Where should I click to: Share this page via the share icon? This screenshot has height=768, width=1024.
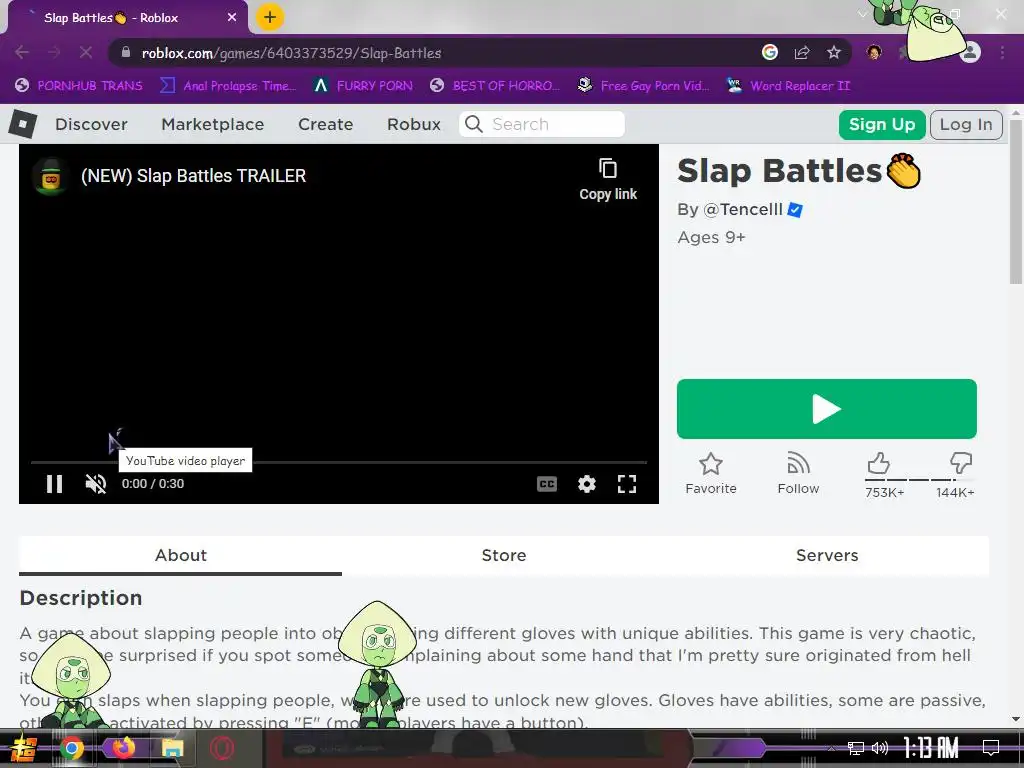tap(802, 52)
